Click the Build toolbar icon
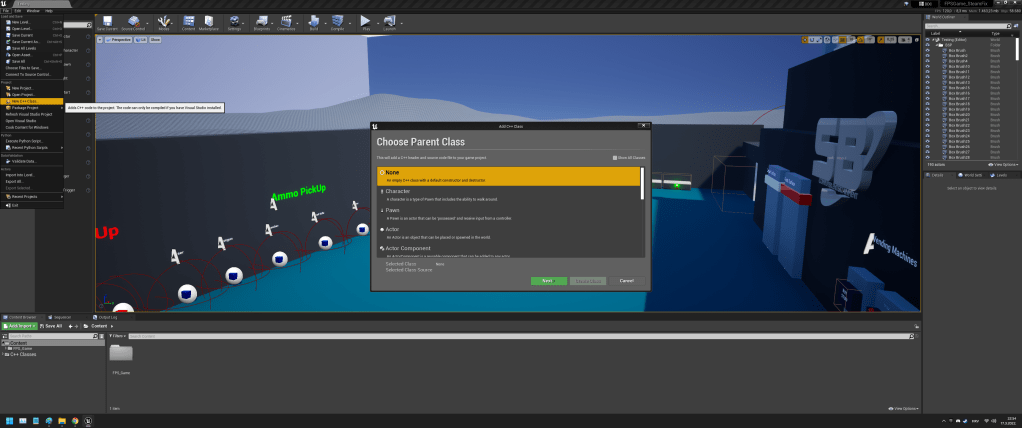 pos(313,22)
